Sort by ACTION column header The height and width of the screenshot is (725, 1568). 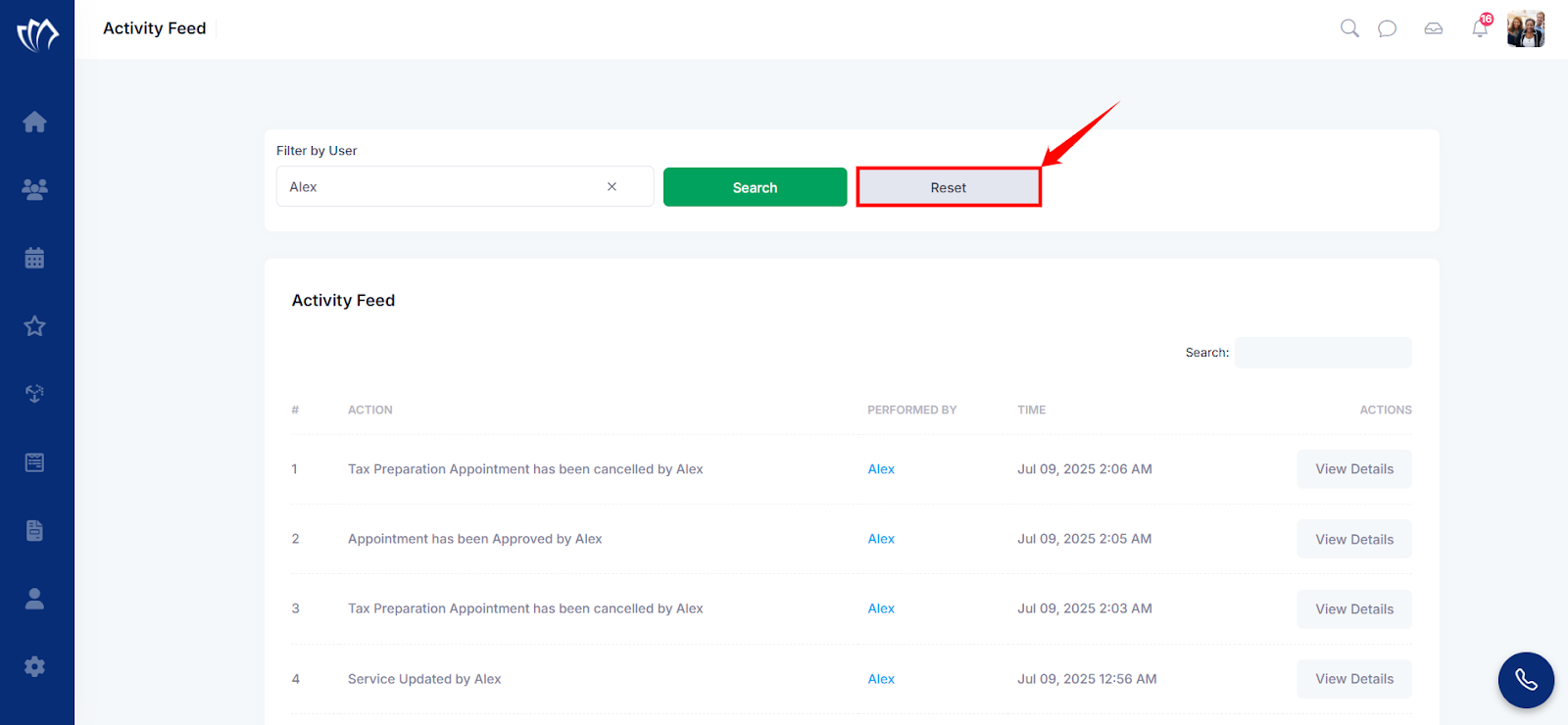pos(370,410)
